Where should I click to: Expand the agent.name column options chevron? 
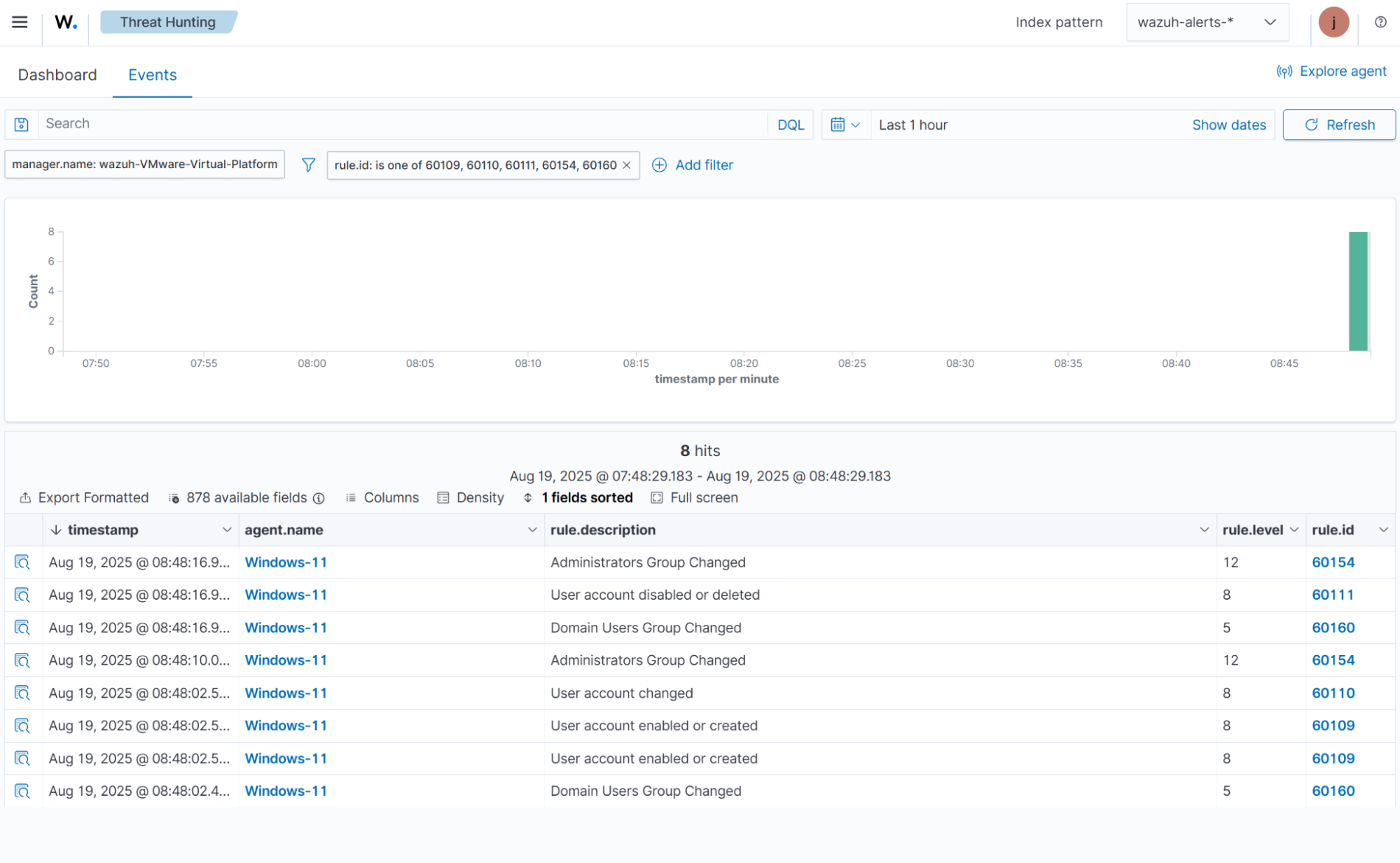[x=532, y=530]
